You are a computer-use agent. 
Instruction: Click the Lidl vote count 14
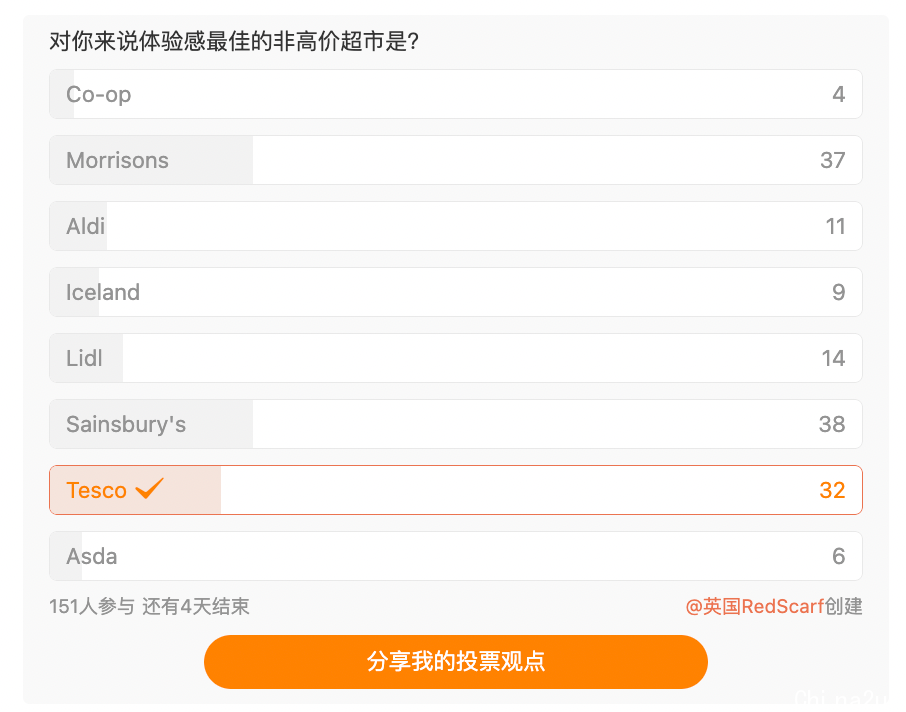[833, 359]
